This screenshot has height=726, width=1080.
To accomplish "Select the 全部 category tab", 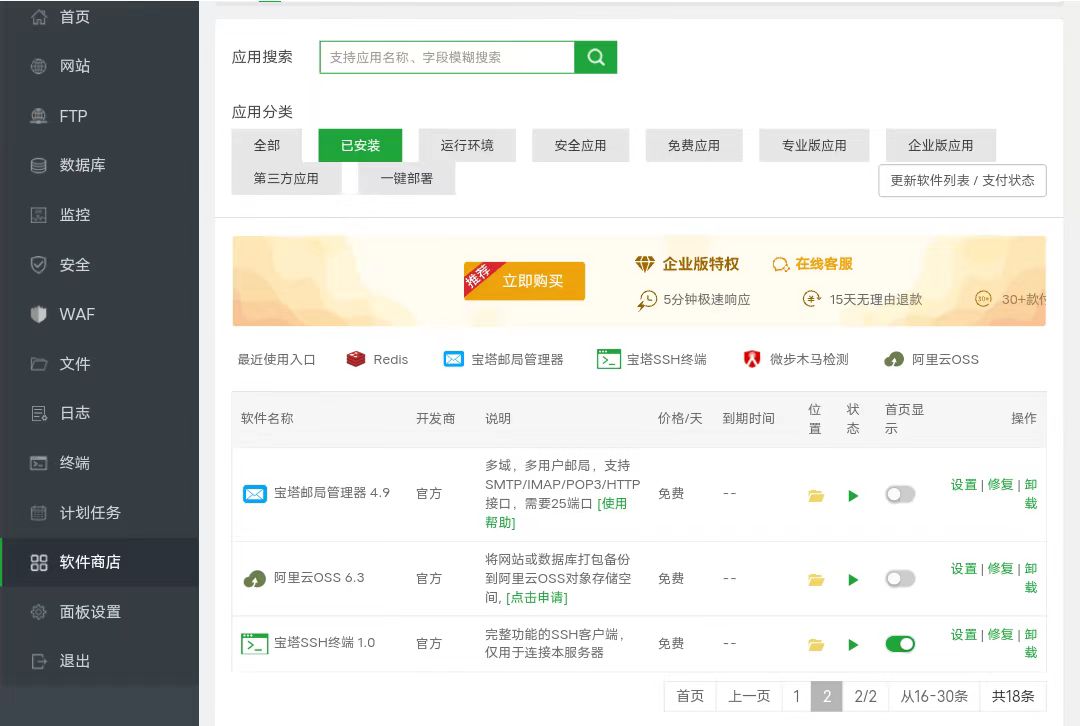I will point(267,145).
